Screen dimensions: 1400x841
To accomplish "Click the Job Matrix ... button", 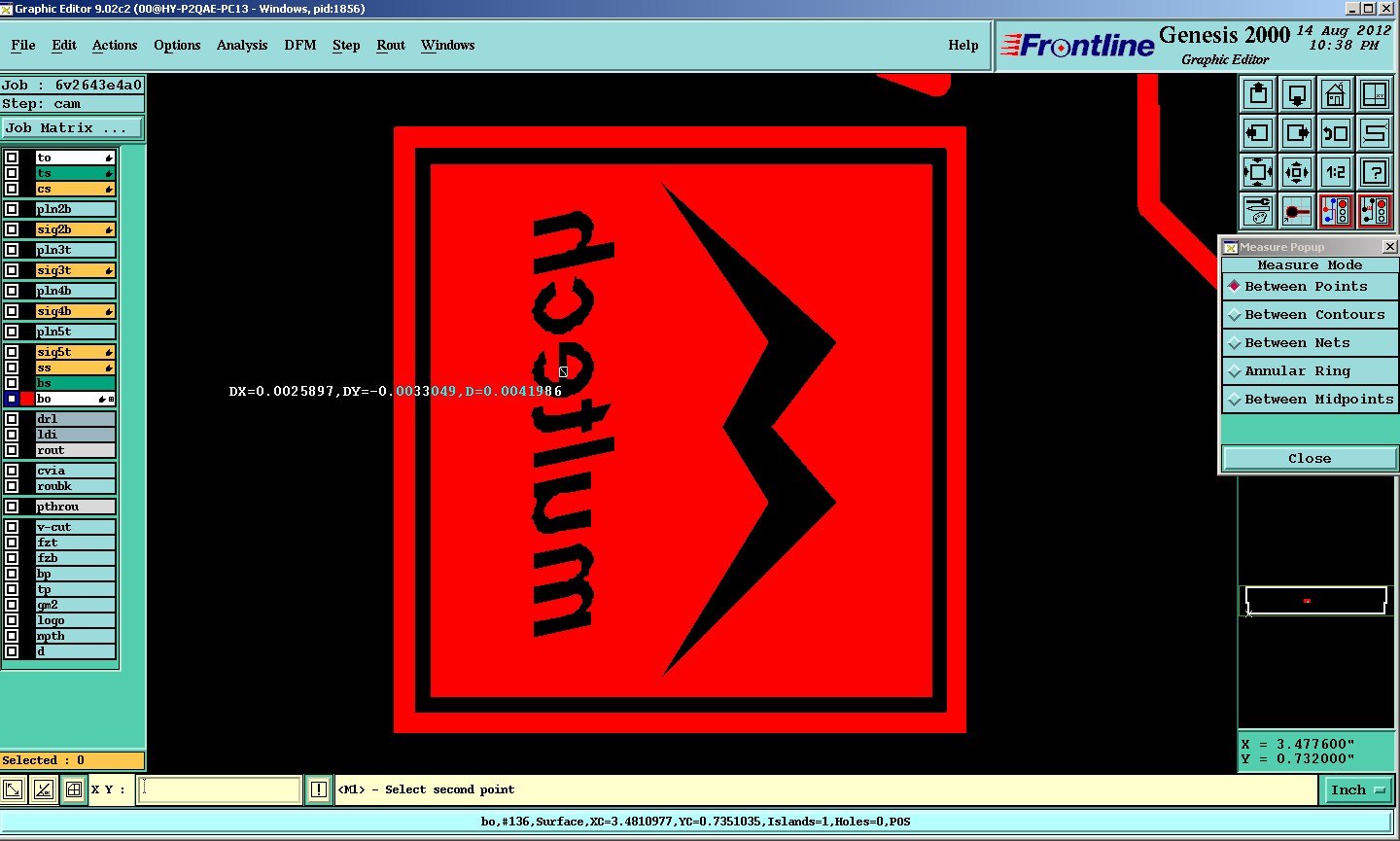I will point(72,127).
